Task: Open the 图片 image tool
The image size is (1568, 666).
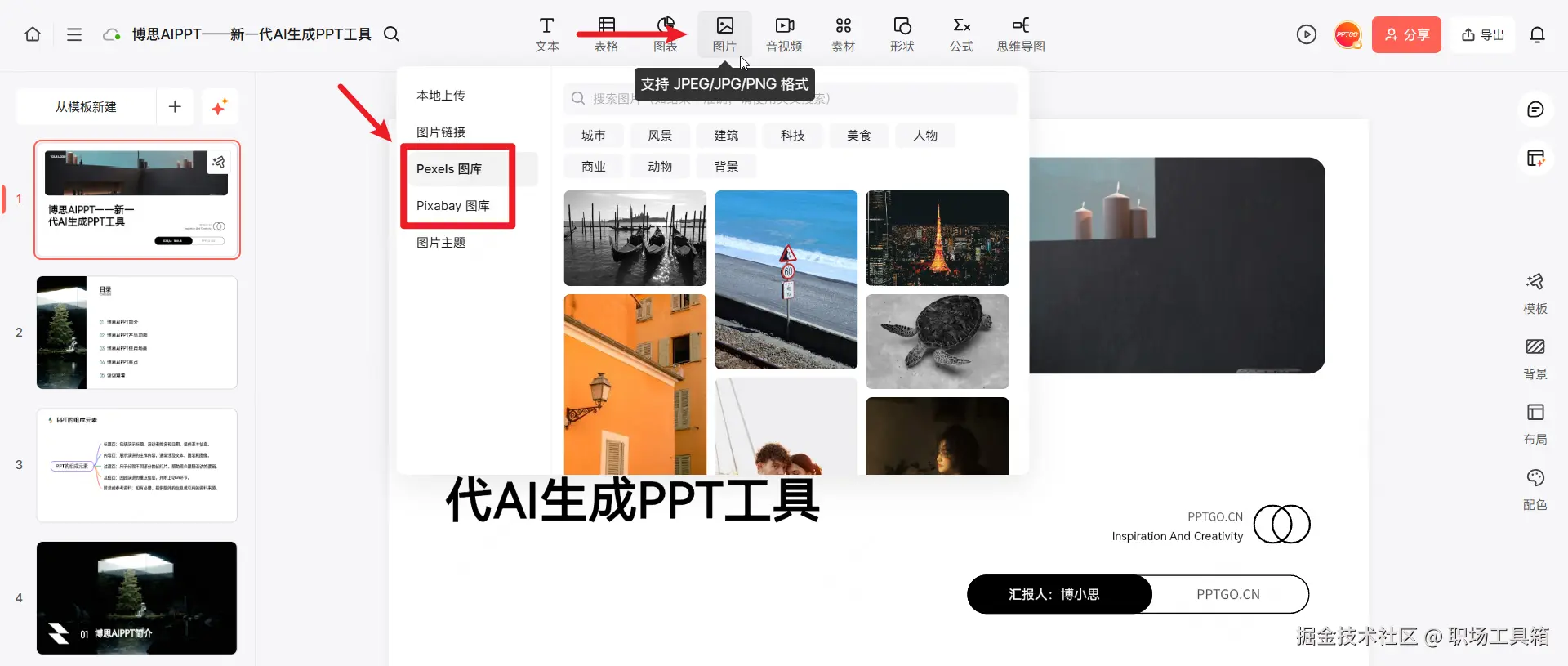Action: tap(724, 35)
